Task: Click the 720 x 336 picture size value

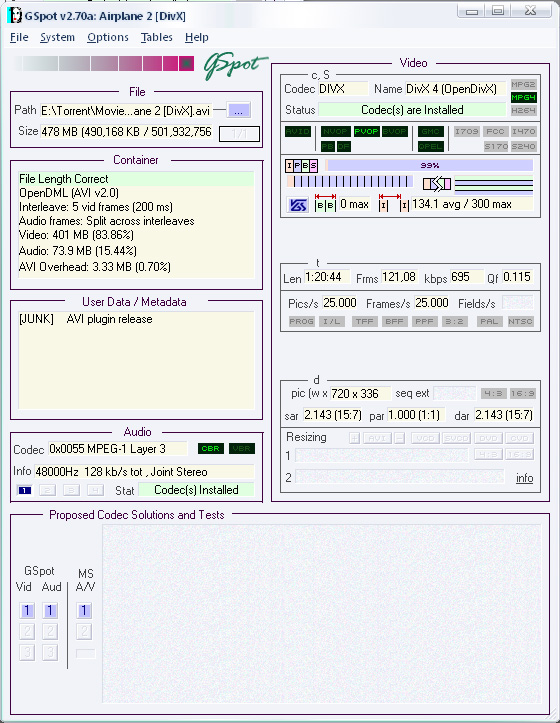Action: click(360, 393)
